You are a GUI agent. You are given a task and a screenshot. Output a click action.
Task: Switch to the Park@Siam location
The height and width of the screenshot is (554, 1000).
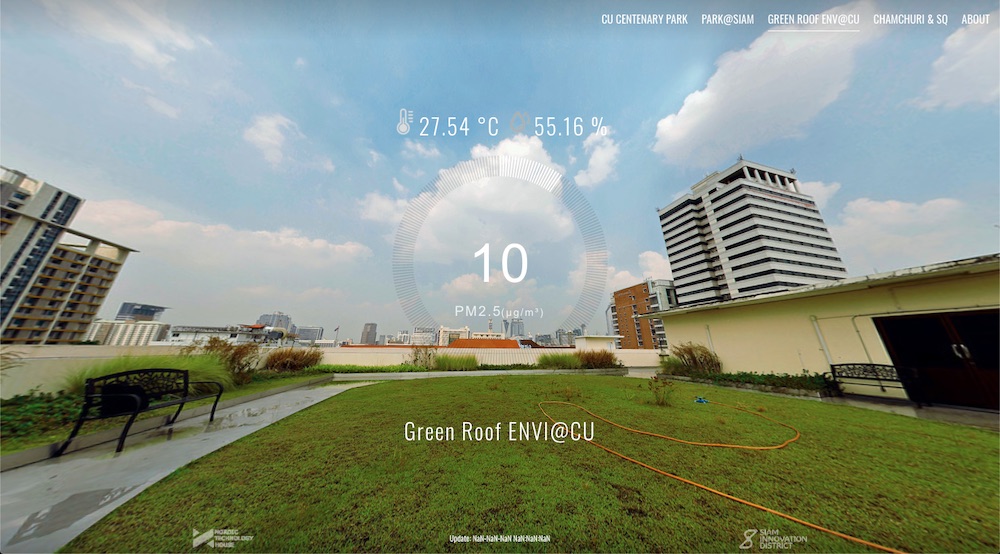pyautogui.click(x=727, y=19)
